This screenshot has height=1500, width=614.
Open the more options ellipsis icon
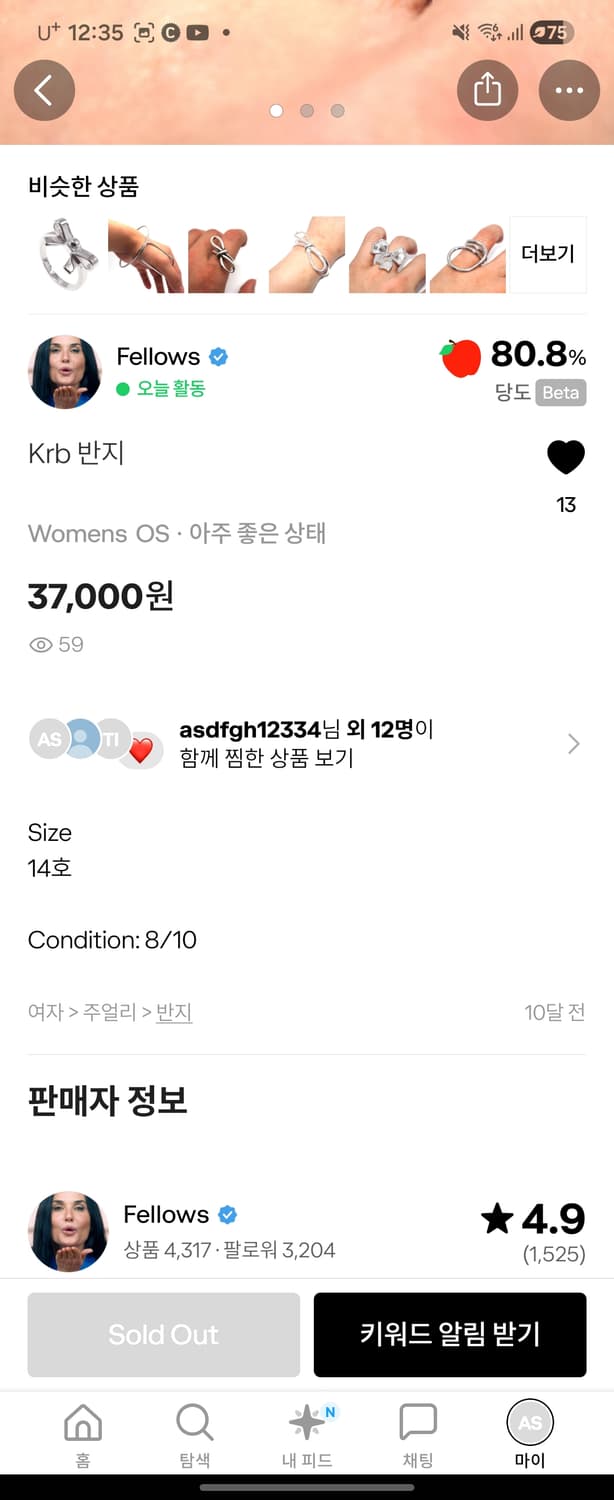pyautogui.click(x=569, y=90)
